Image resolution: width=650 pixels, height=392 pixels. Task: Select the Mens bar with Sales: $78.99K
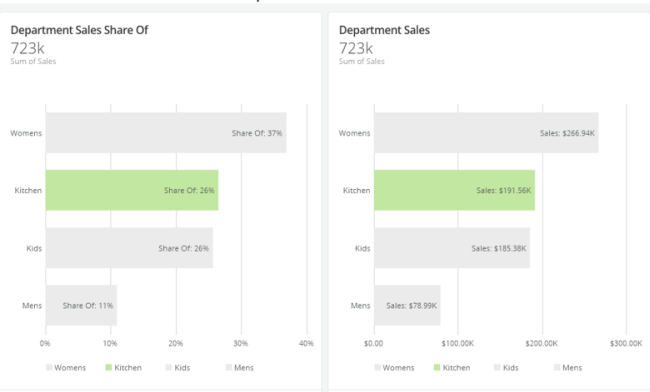[x=407, y=305]
